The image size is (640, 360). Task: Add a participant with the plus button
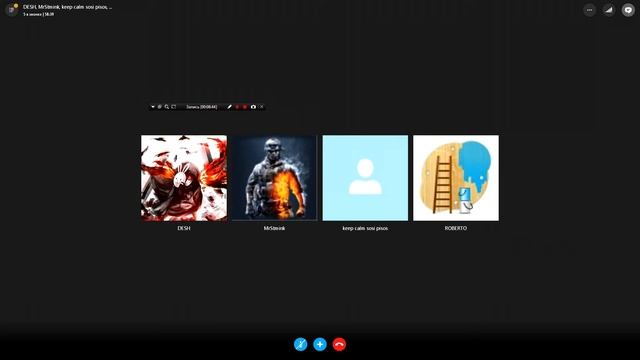pos(320,344)
